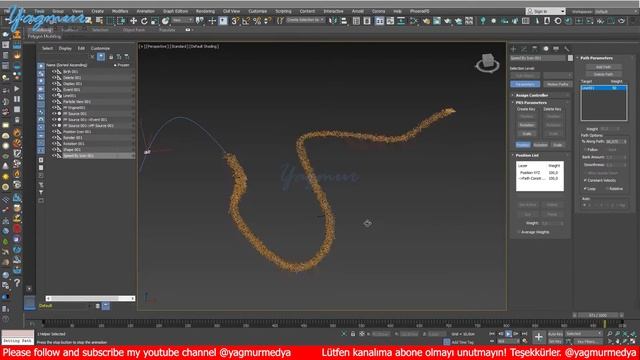
Task: Select the Select and Scale tool
Action: click(155, 20)
